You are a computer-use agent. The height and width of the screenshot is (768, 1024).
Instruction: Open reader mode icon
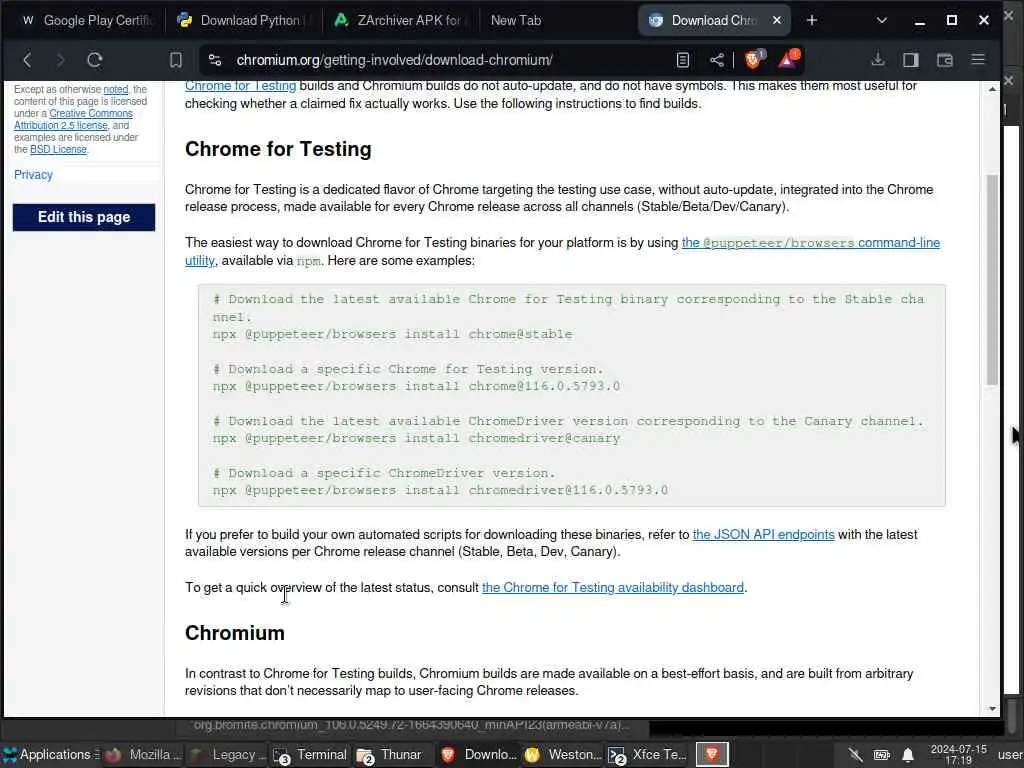pyautogui.click(x=682, y=60)
